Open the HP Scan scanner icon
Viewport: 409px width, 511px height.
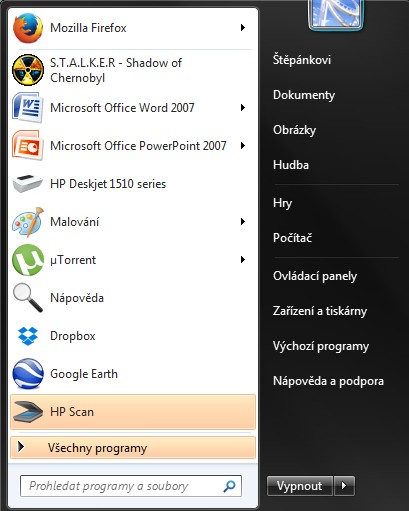tap(28, 412)
